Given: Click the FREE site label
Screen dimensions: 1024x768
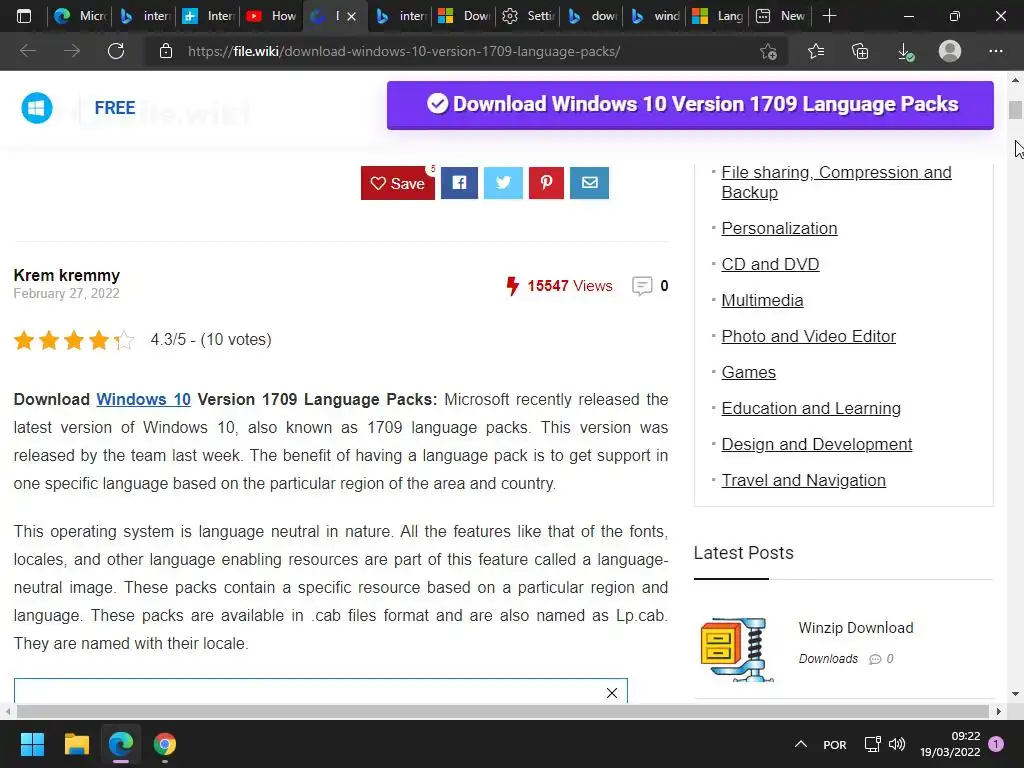Looking at the screenshot, I should click(x=115, y=108).
